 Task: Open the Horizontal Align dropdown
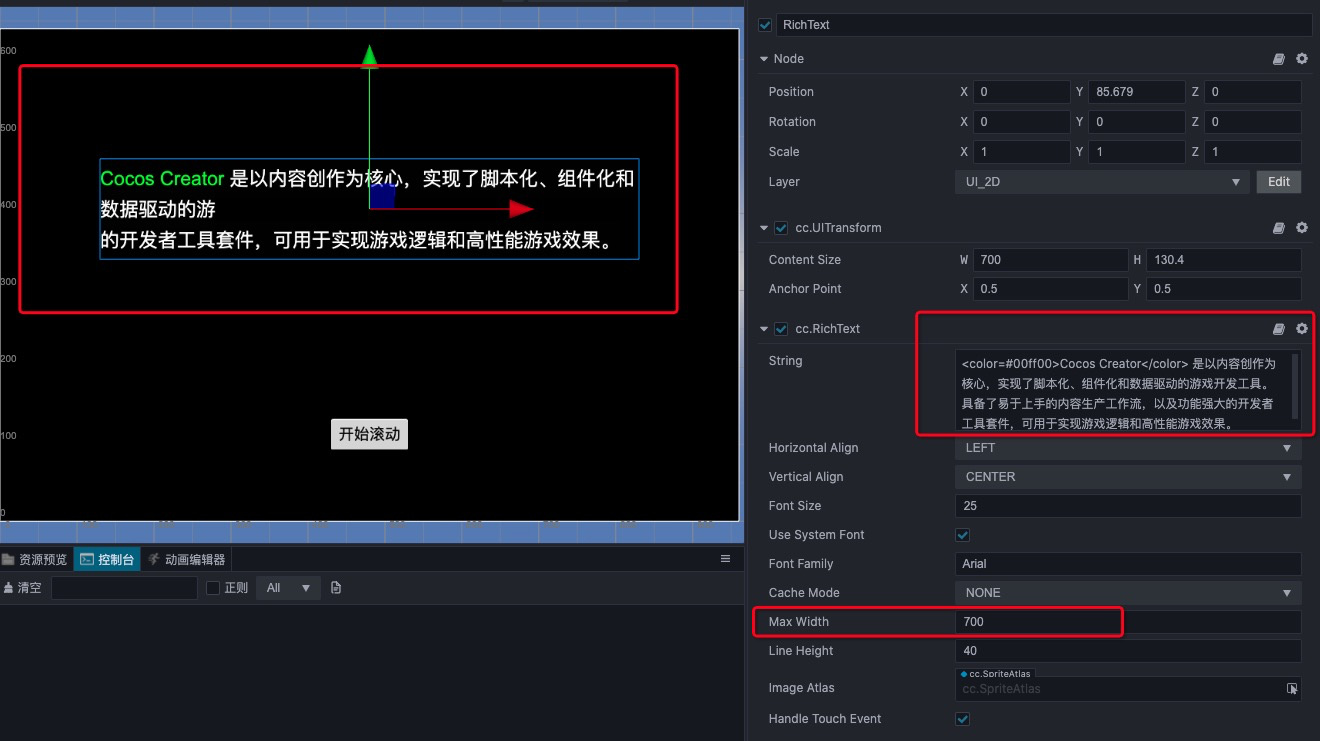click(x=1129, y=448)
